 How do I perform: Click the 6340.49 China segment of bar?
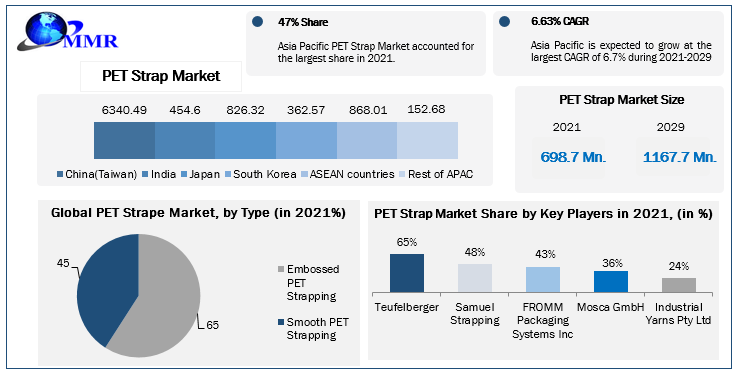point(124,140)
